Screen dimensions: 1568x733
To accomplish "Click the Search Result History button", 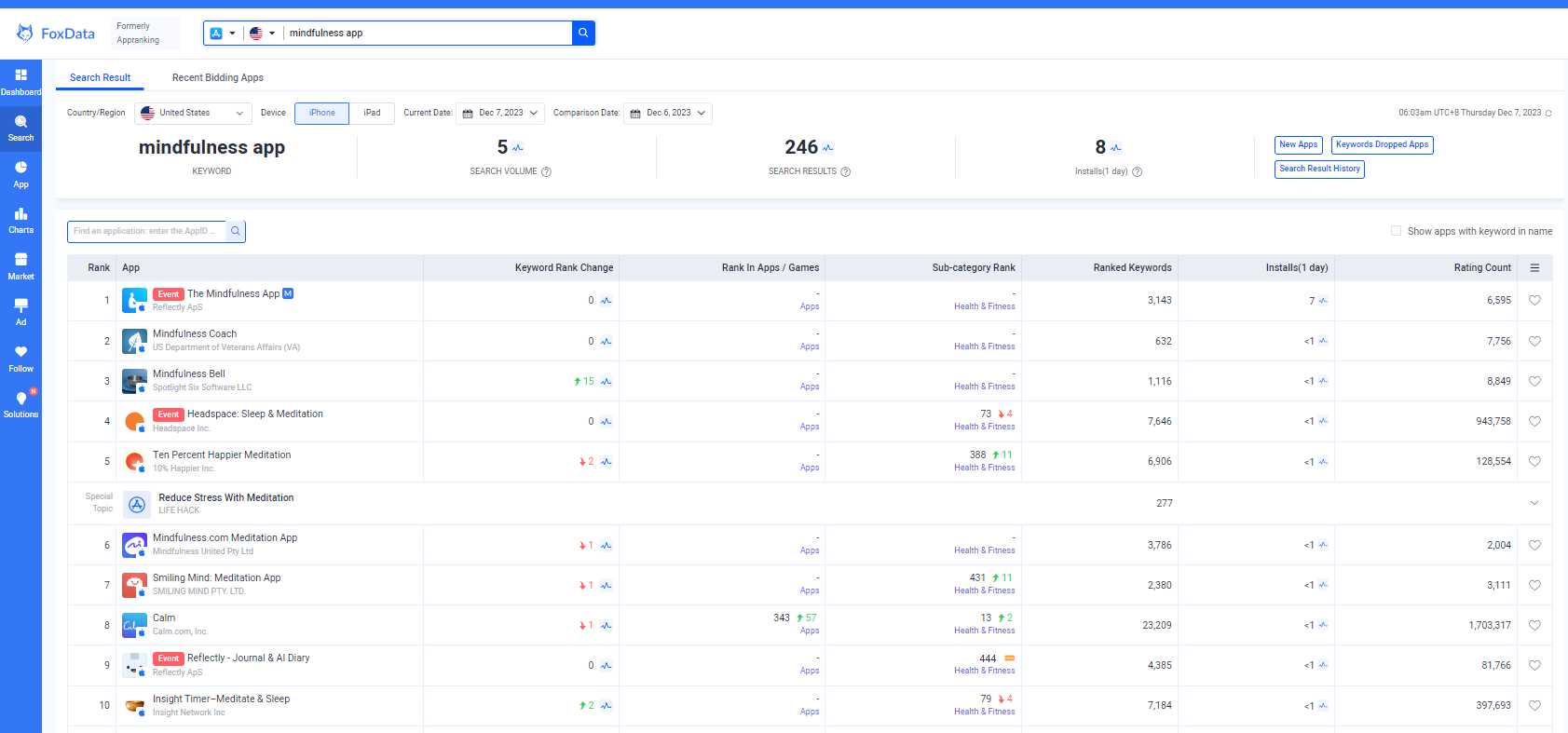I will point(1319,169).
